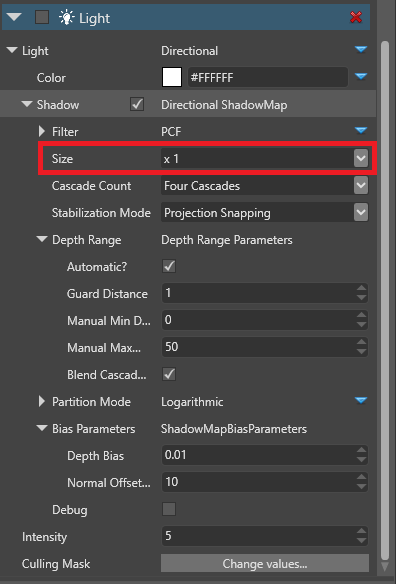Enable the Debug checkbox
This screenshot has height=584, width=396.
(169, 509)
